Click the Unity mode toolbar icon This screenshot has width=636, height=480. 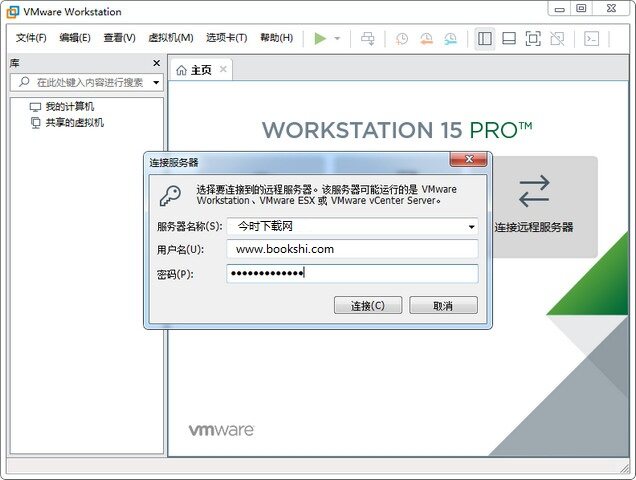(x=557, y=39)
